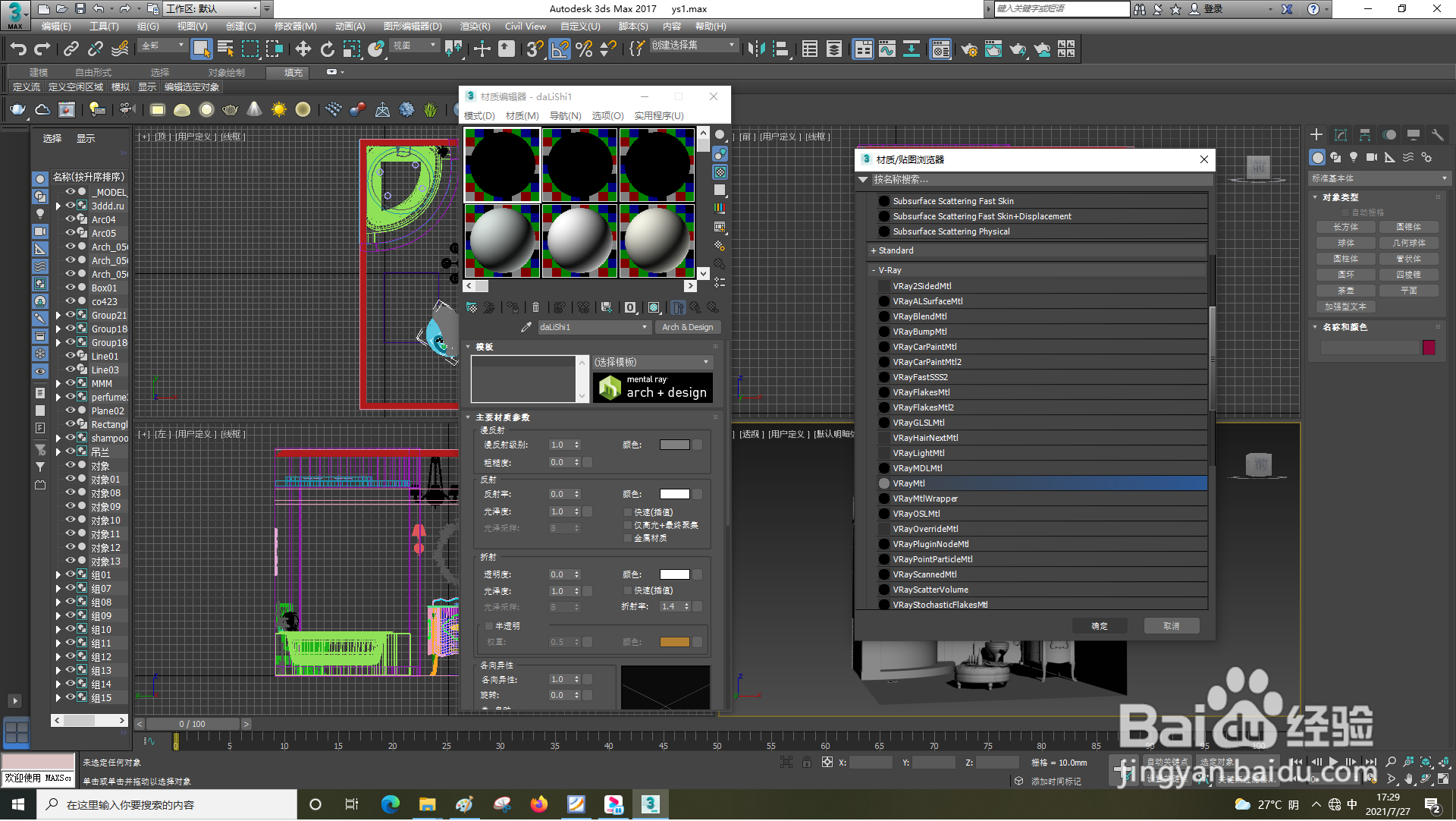Screen dimensions: 1456x821
Task: Open the 漫反射 color swatch
Action: 674,445
